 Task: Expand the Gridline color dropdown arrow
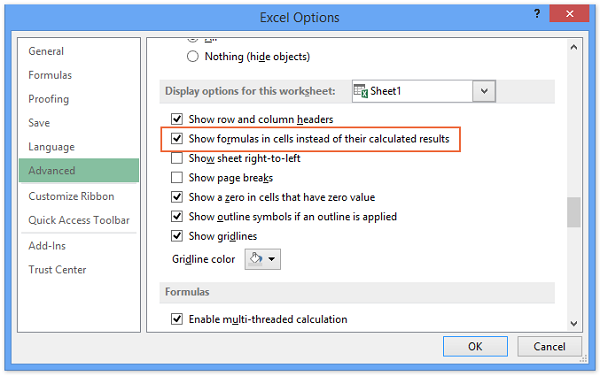272,259
